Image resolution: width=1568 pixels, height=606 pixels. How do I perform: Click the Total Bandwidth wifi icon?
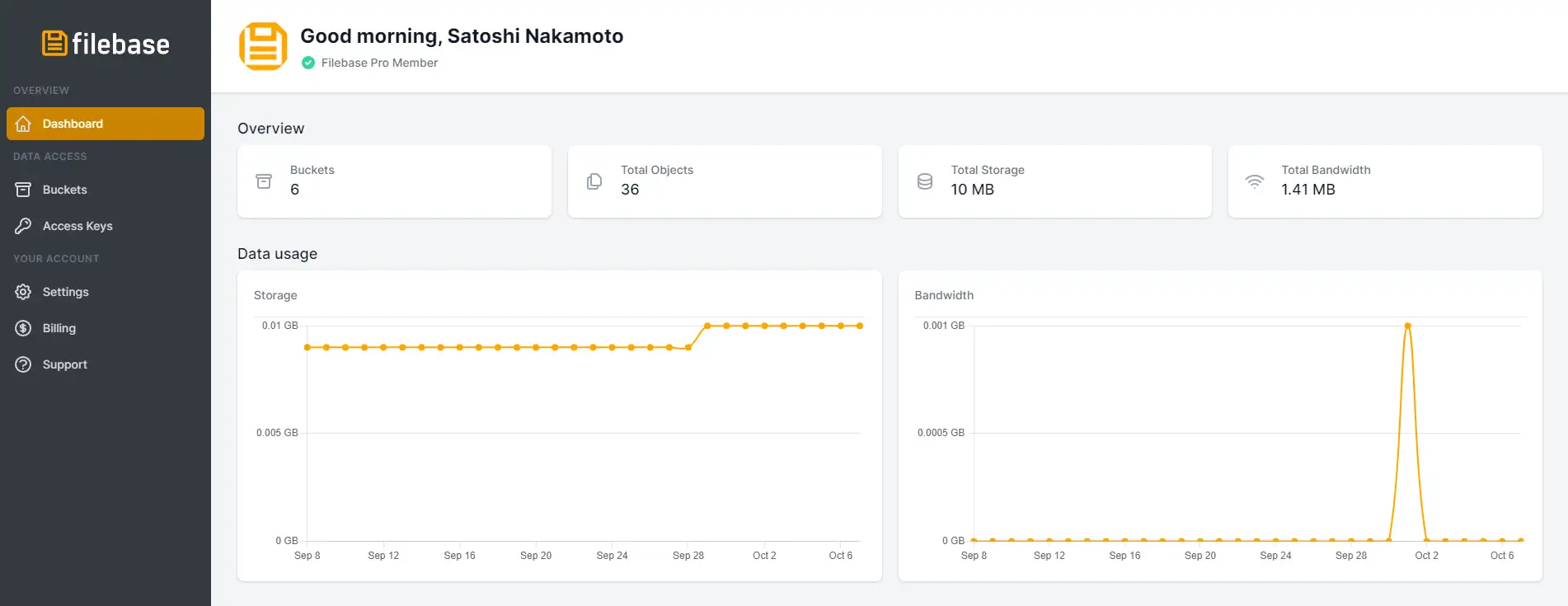[1254, 181]
